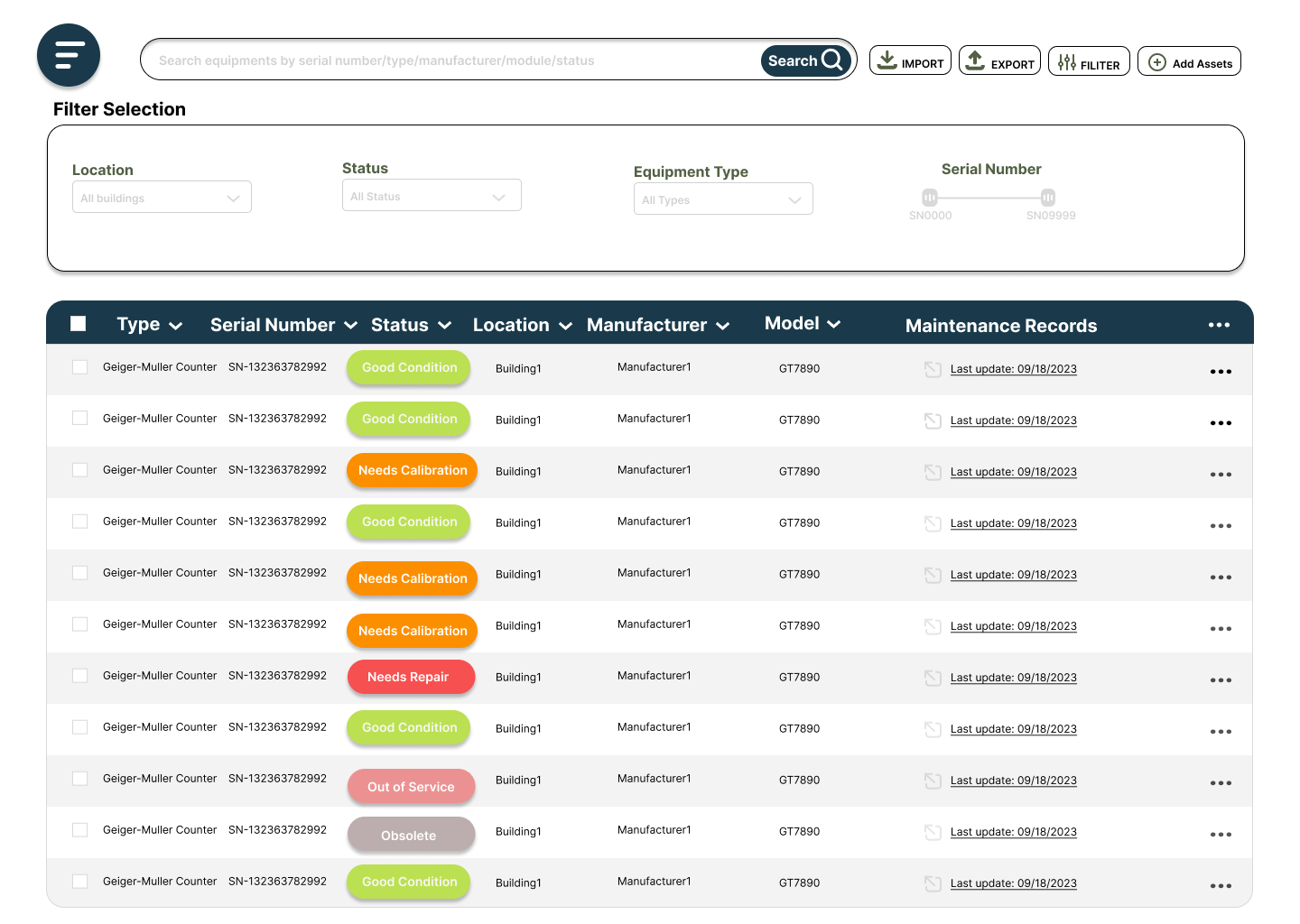Click the Import download icon button
Viewport: 1300px width, 924px height.
[x=910, y=60]
